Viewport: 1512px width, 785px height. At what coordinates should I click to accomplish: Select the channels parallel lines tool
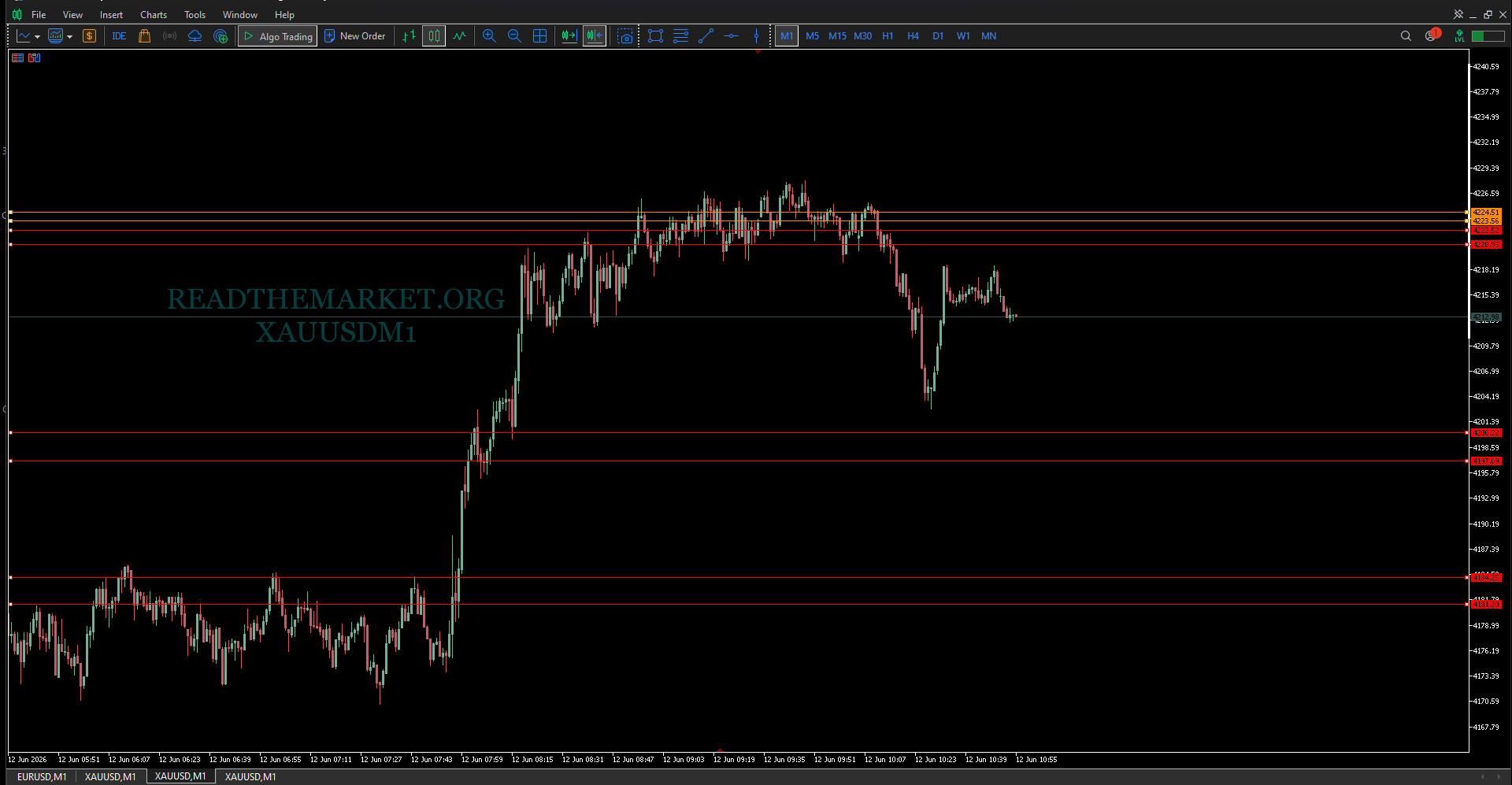680,36
